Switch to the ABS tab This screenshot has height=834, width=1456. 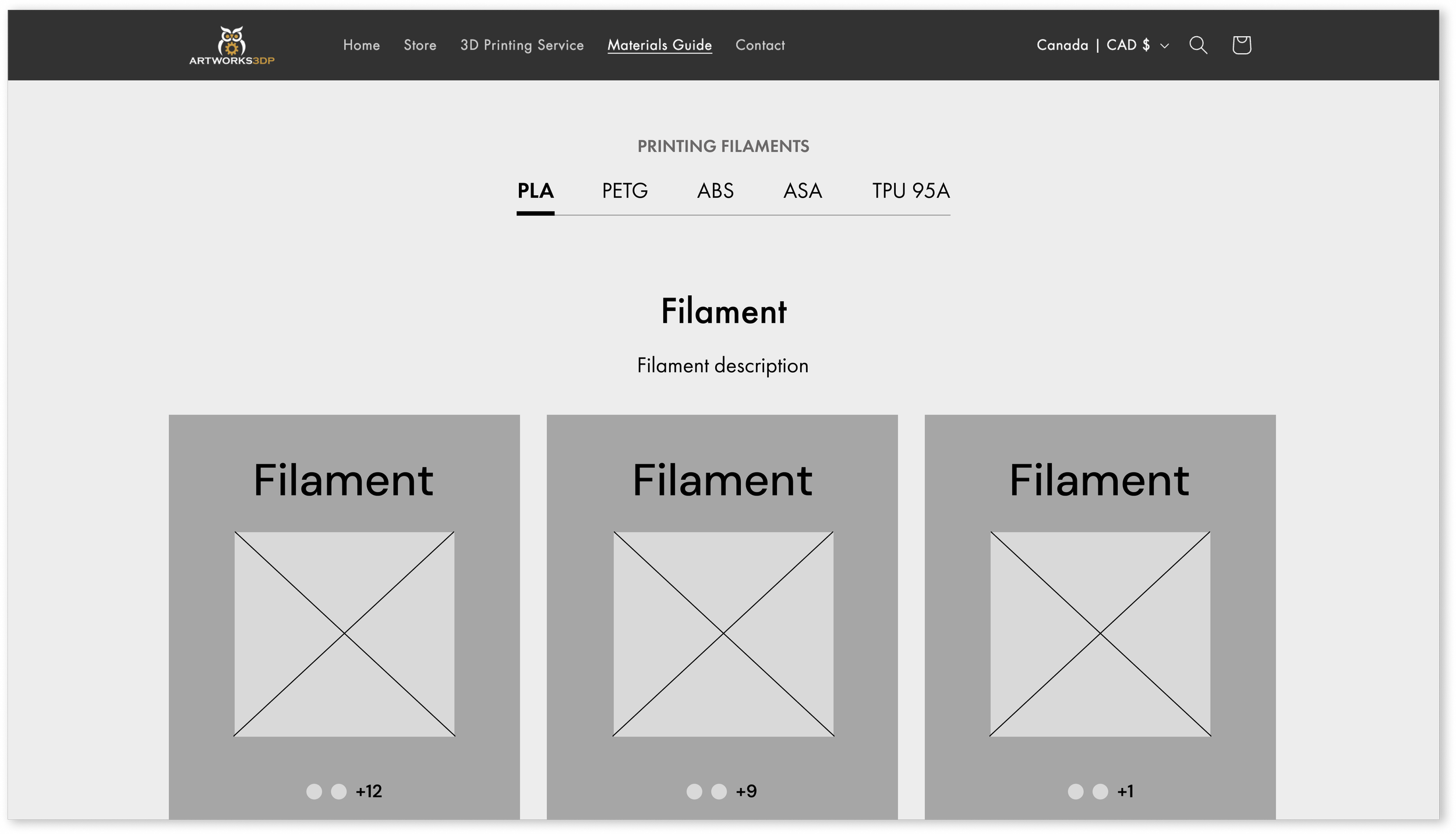pyautogui.click(x=715, y=191)
